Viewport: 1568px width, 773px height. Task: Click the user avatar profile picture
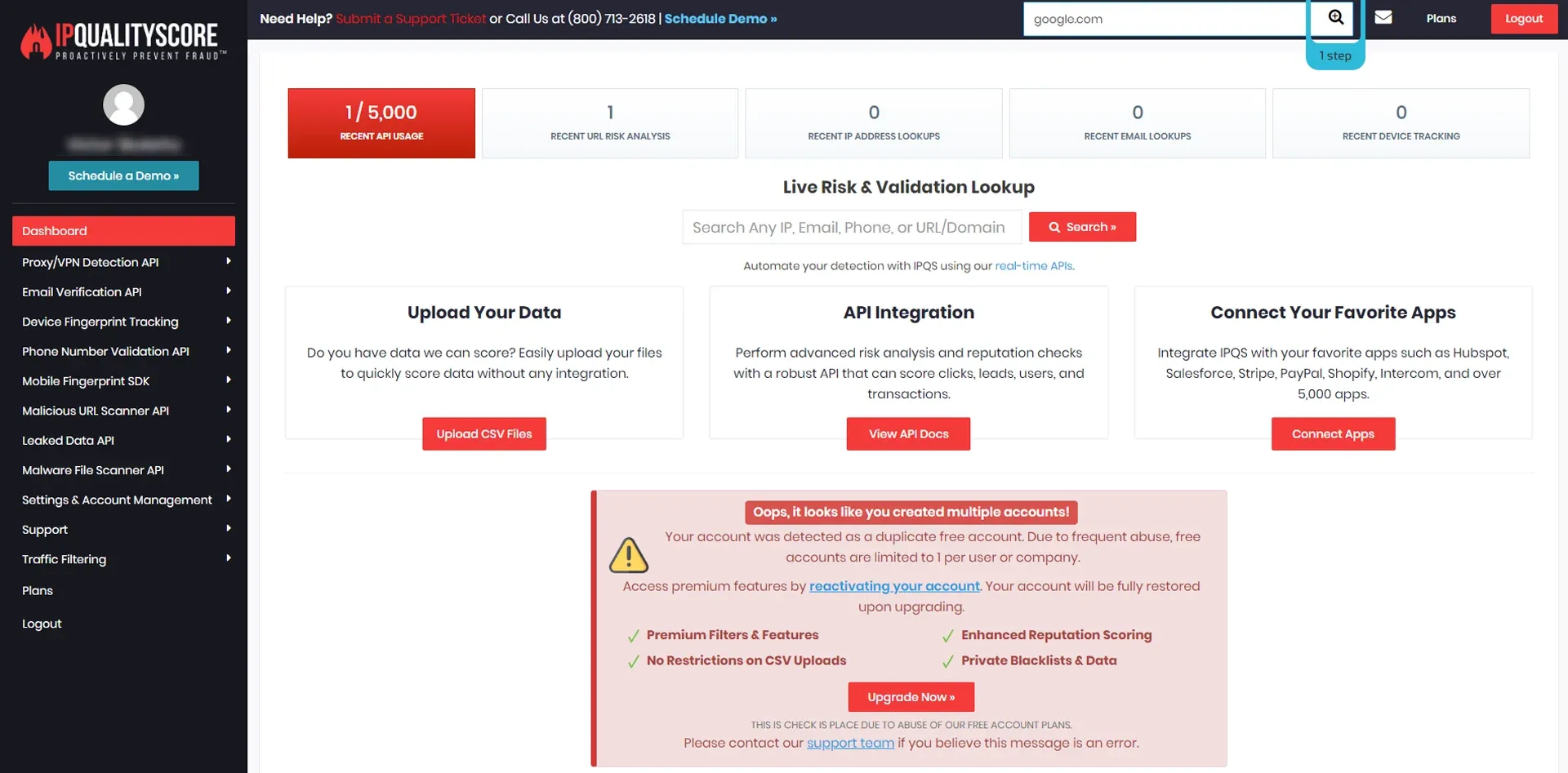[123, 104]
